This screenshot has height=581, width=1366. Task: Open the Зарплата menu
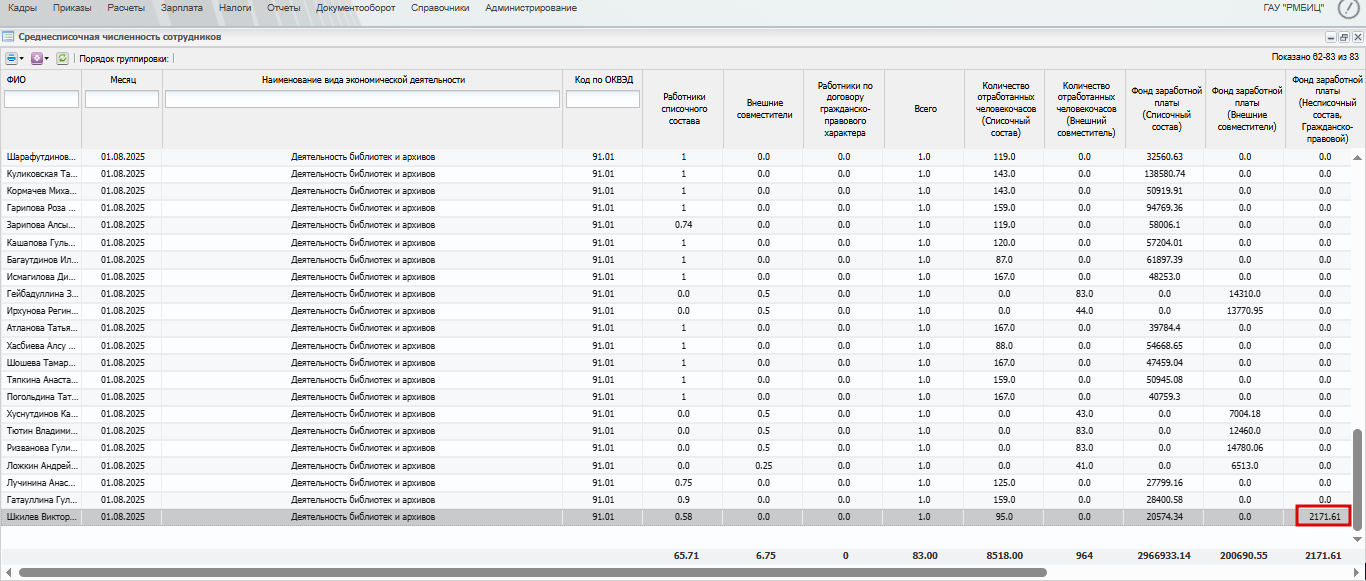[x=181, y=8]
